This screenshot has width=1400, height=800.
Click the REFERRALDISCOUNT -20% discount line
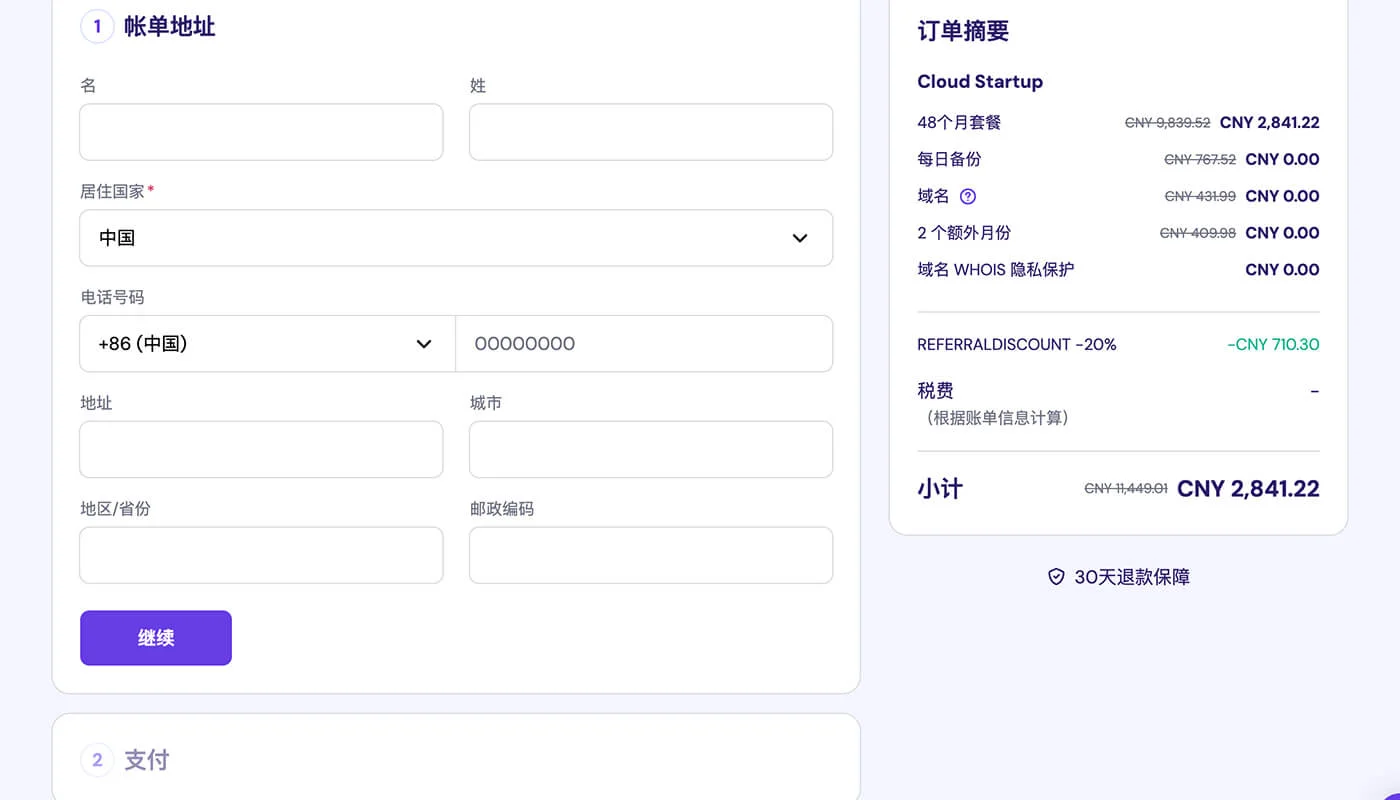(x=1017, y=344)
